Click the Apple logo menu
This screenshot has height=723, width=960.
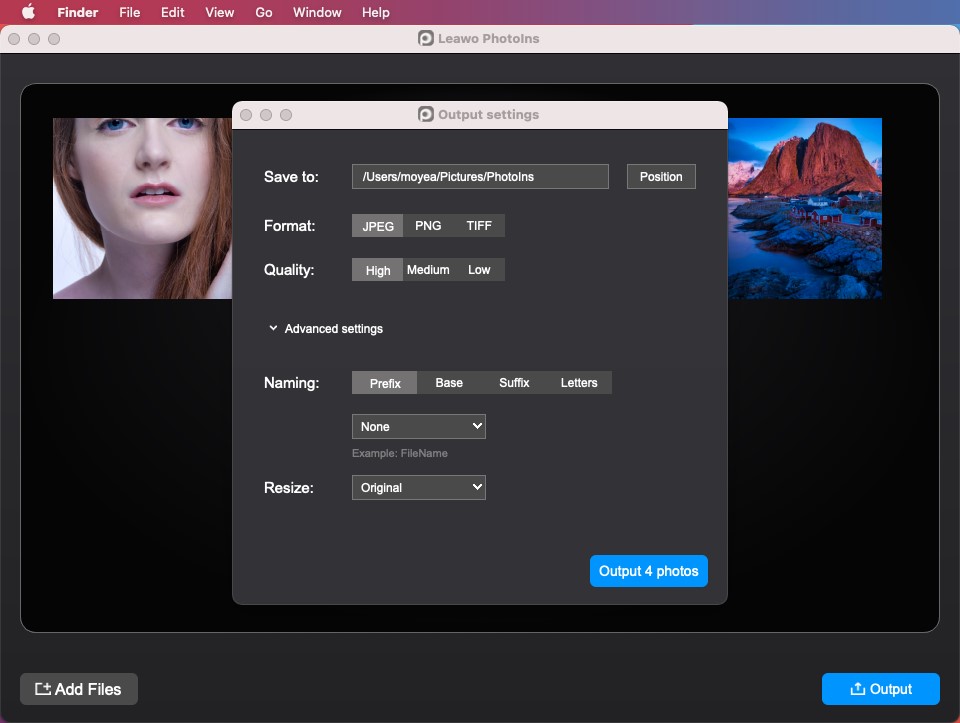(x=28, y=12)
